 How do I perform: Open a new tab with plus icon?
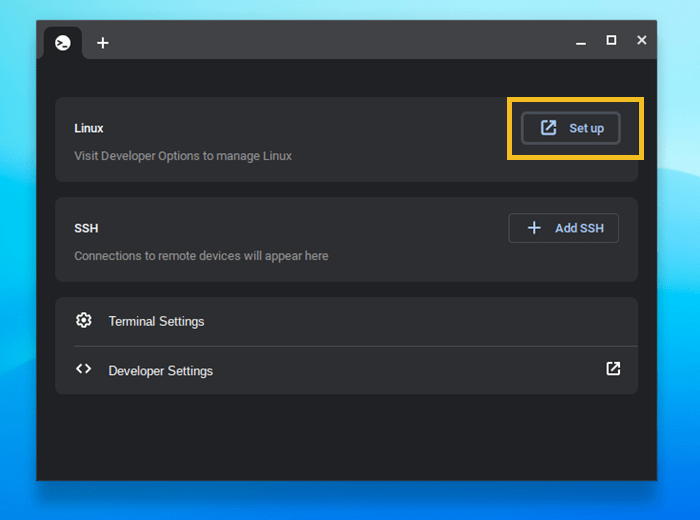(103, 43)
